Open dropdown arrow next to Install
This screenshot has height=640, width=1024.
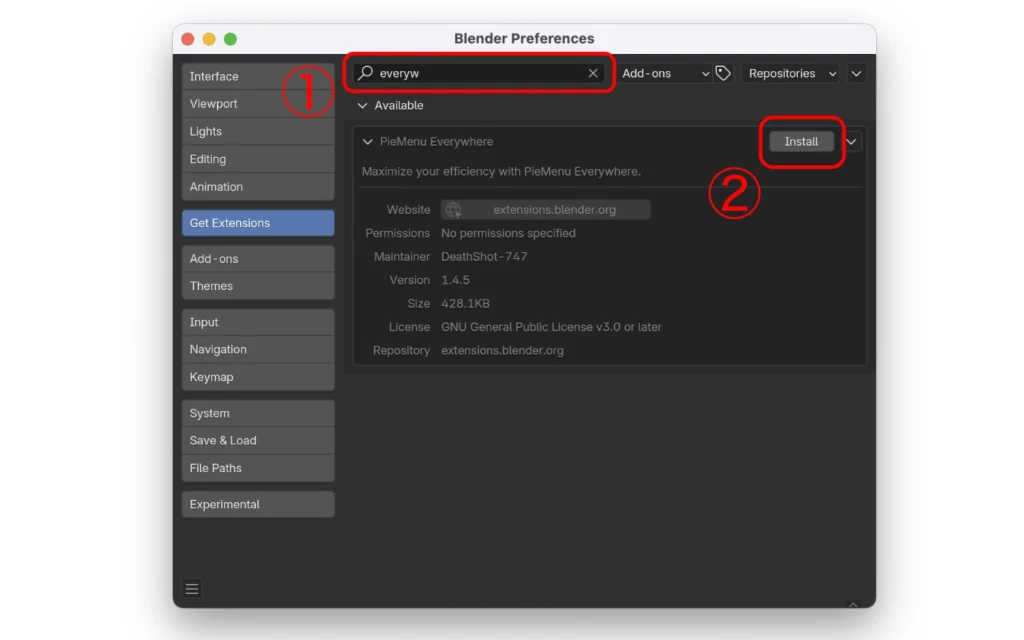coord(851,142)
